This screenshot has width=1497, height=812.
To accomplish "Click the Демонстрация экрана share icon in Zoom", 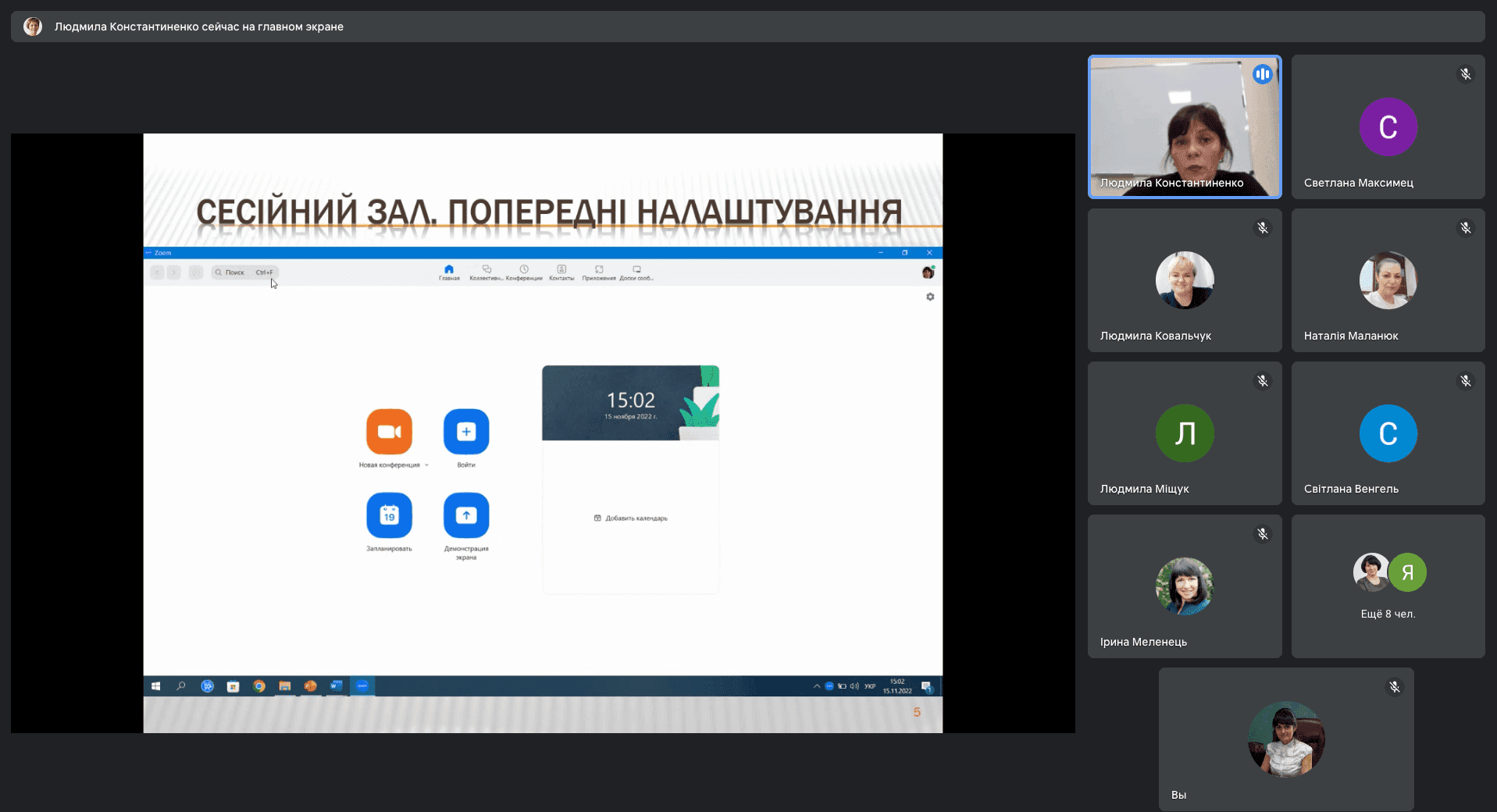I will pos(466,515).
